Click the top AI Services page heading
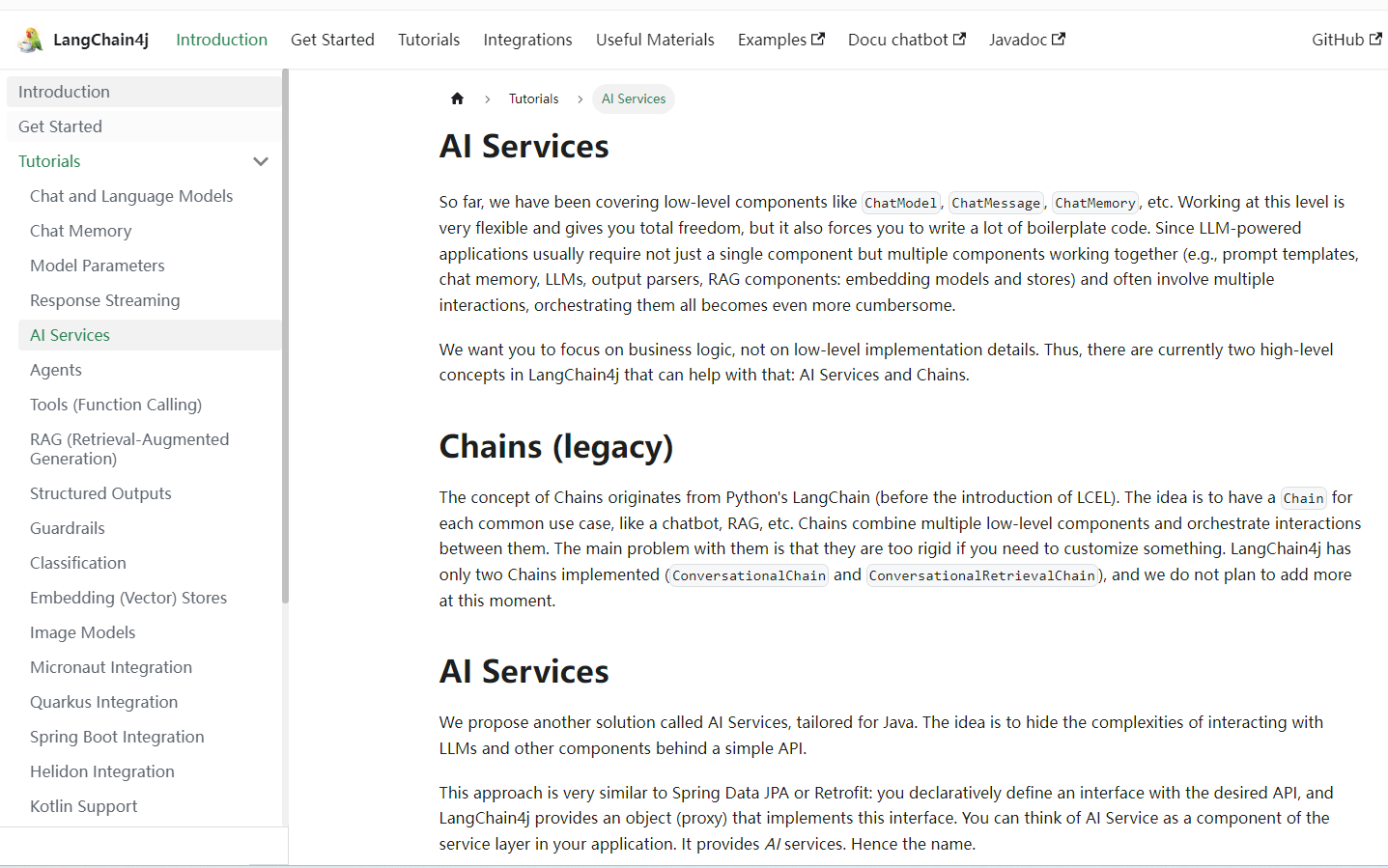 click(x=524, y=146)
